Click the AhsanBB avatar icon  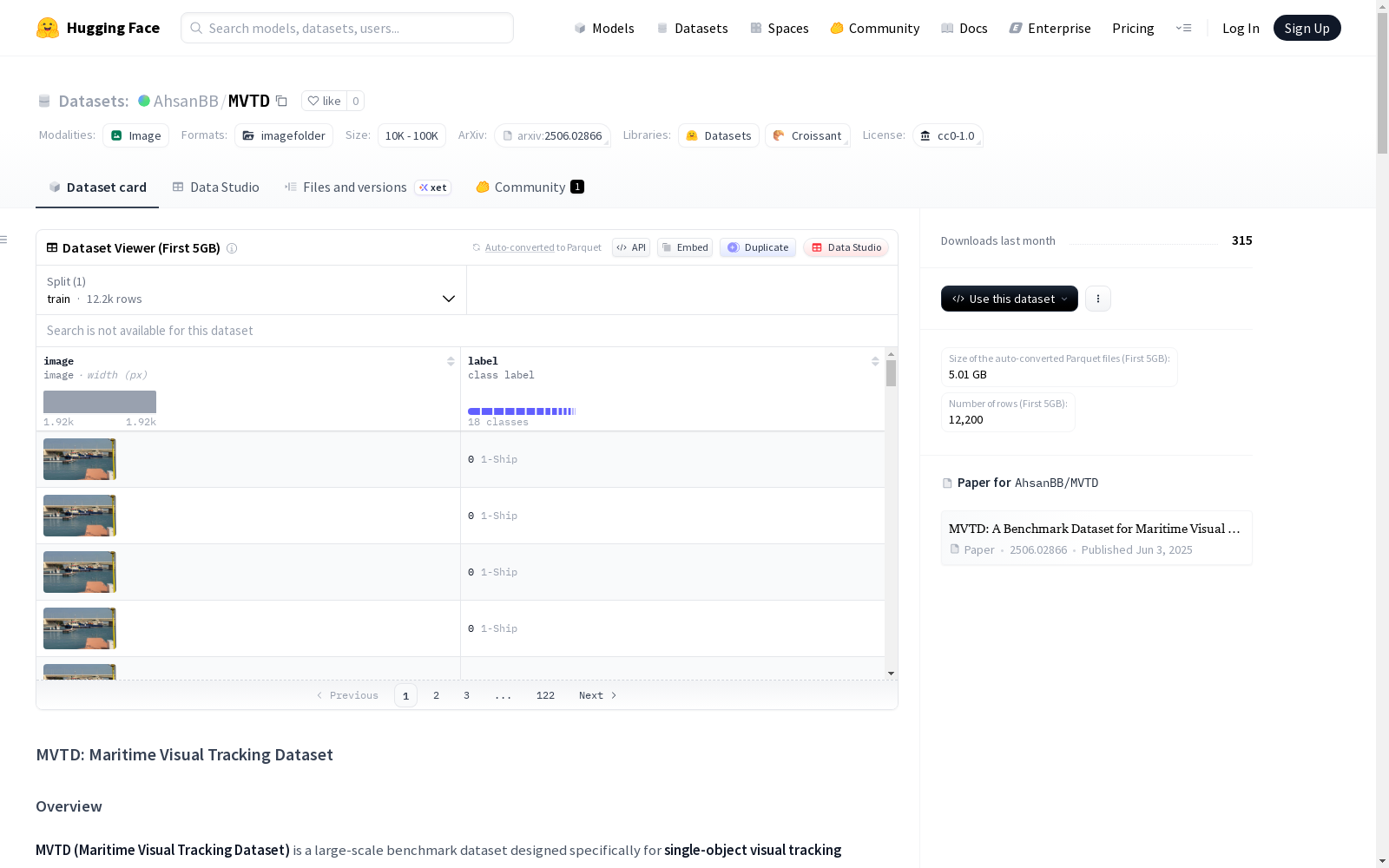pyautogui.click(x=144, y=101)
